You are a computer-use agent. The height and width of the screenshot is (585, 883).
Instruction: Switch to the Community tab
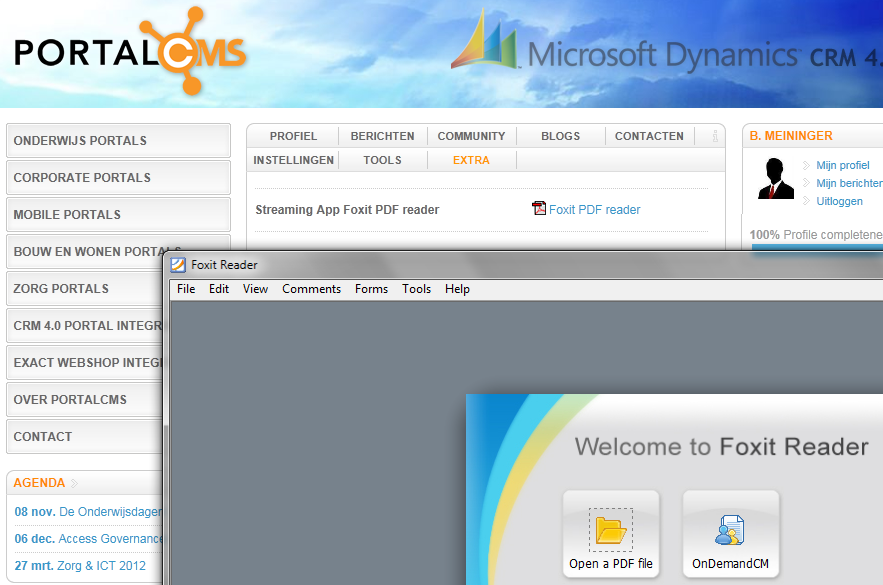point(471,136)
